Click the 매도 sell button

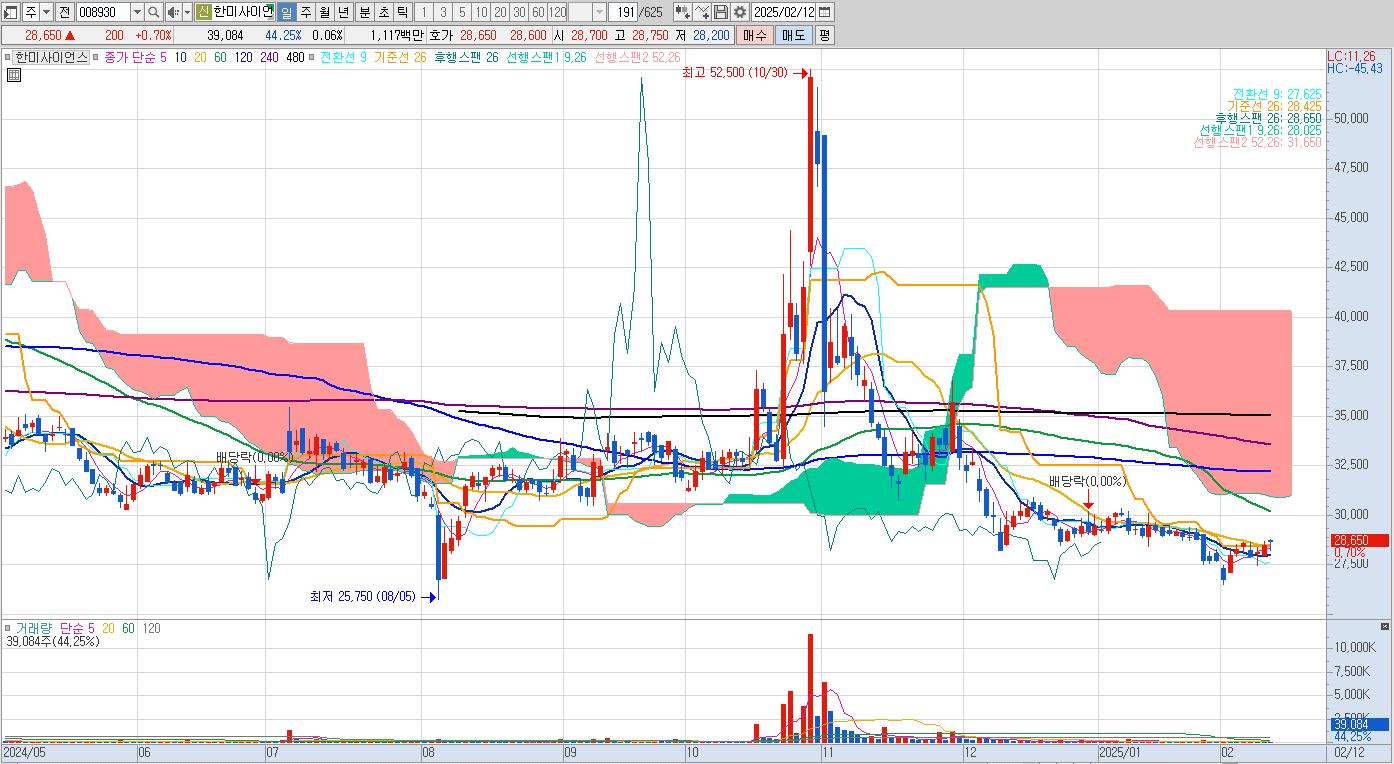793,35
